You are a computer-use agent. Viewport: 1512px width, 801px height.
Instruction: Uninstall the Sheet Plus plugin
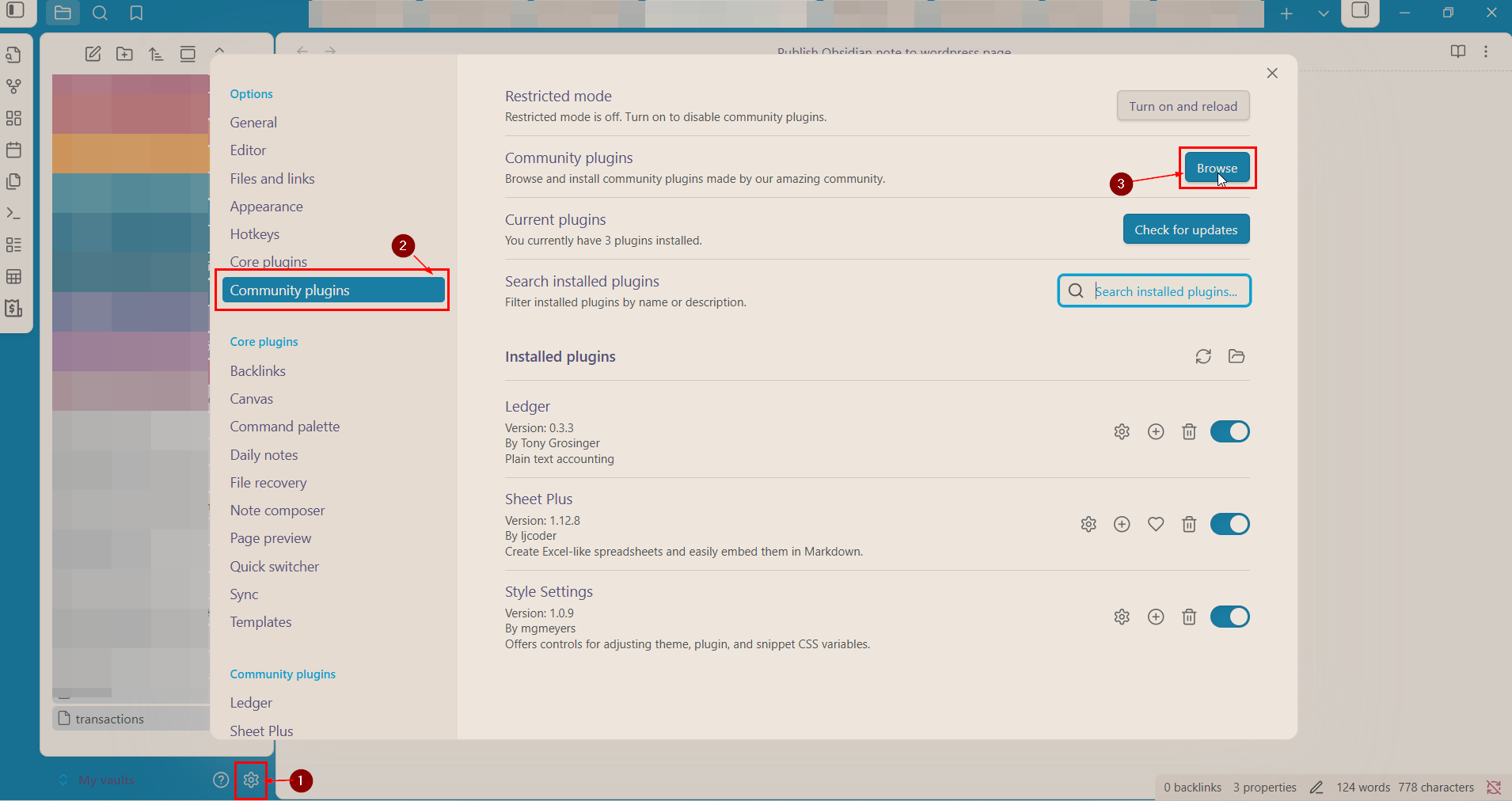click(1189, 524)
